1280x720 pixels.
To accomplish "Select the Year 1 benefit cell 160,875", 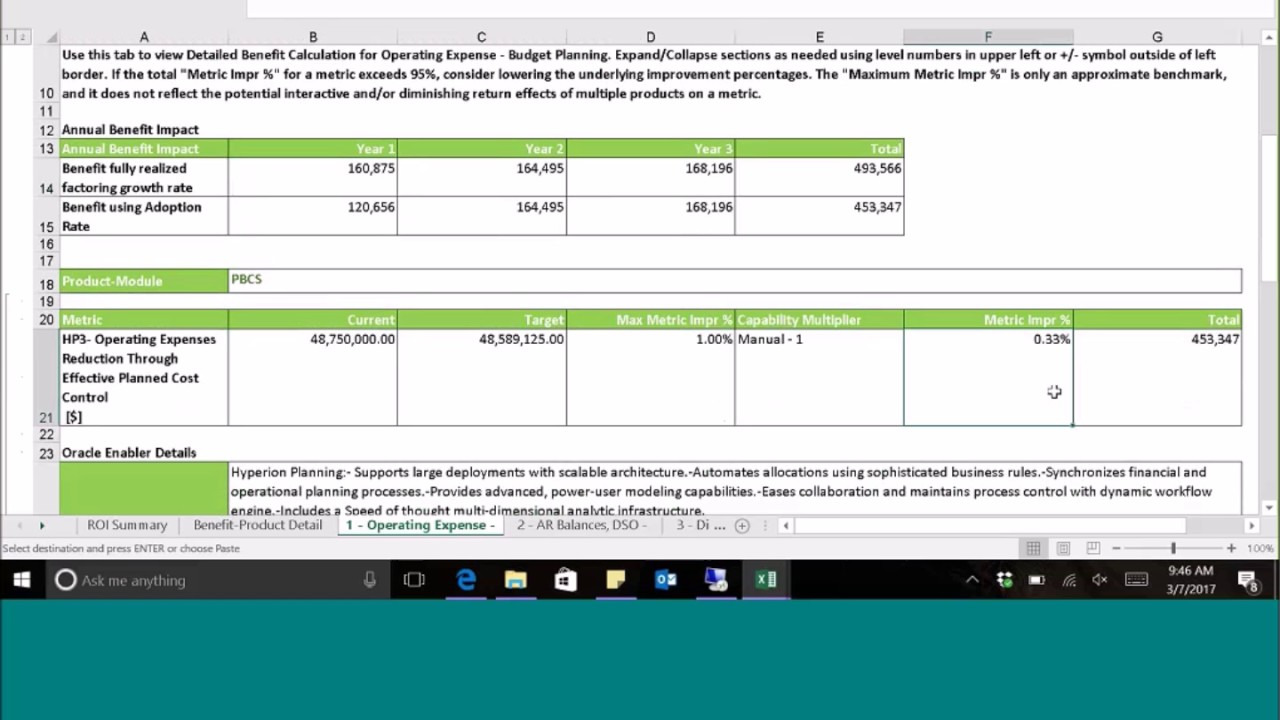I will (x=312, y=178).
